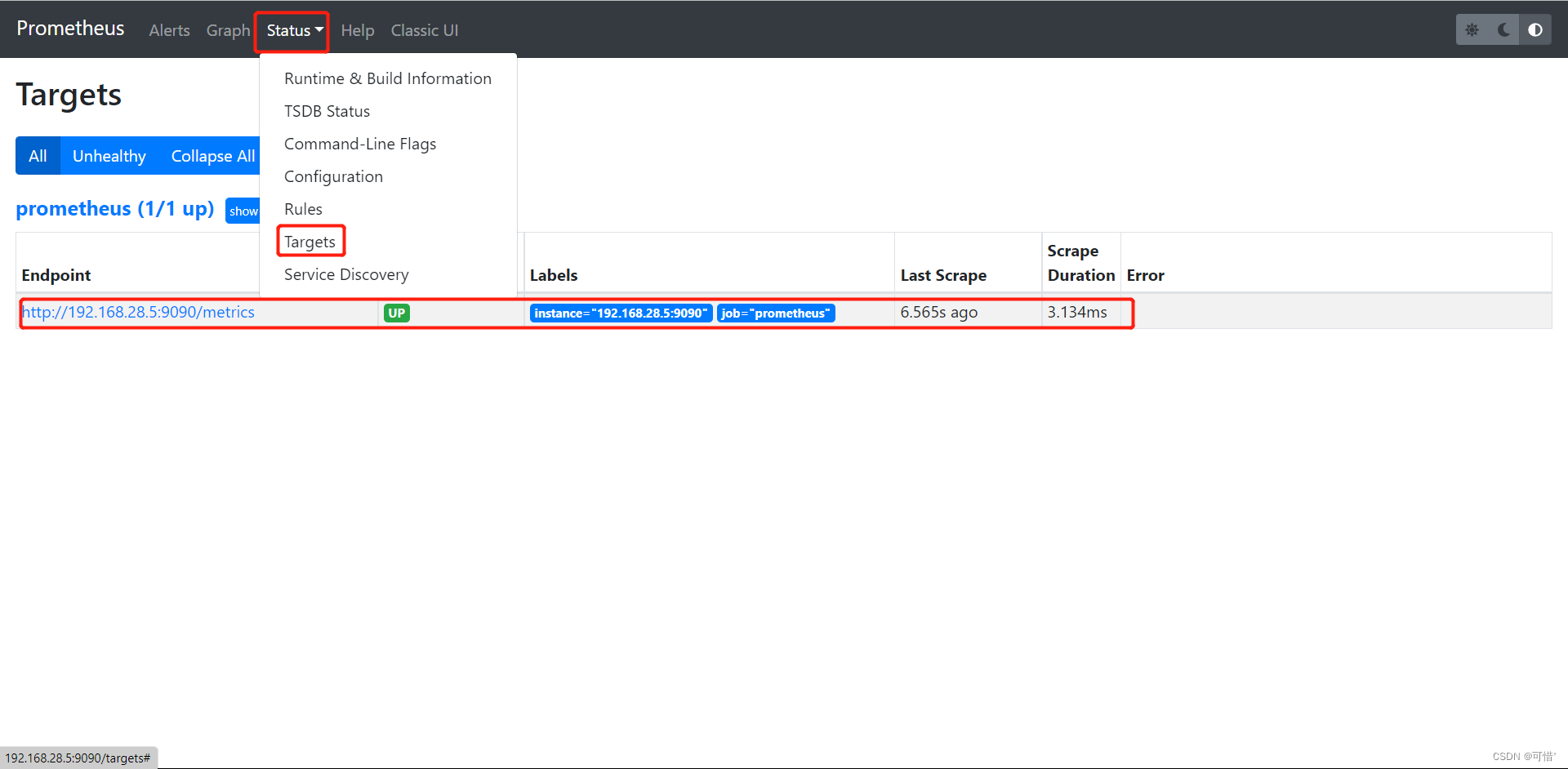Select browser-preferred theme half-circle icon
This screenshot has height=769, width=1568.
(x=1535, y=30)
